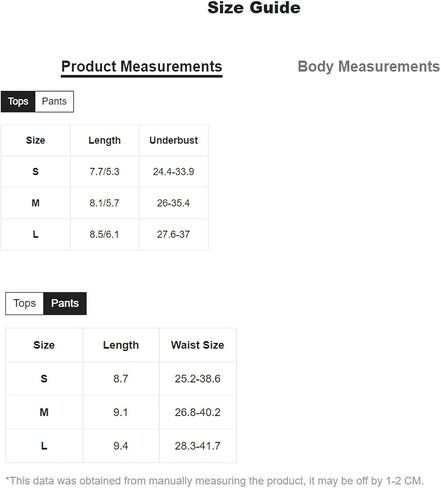Click the Underbust column header
This screenshot has height=488, width=441.
point(174,140)
